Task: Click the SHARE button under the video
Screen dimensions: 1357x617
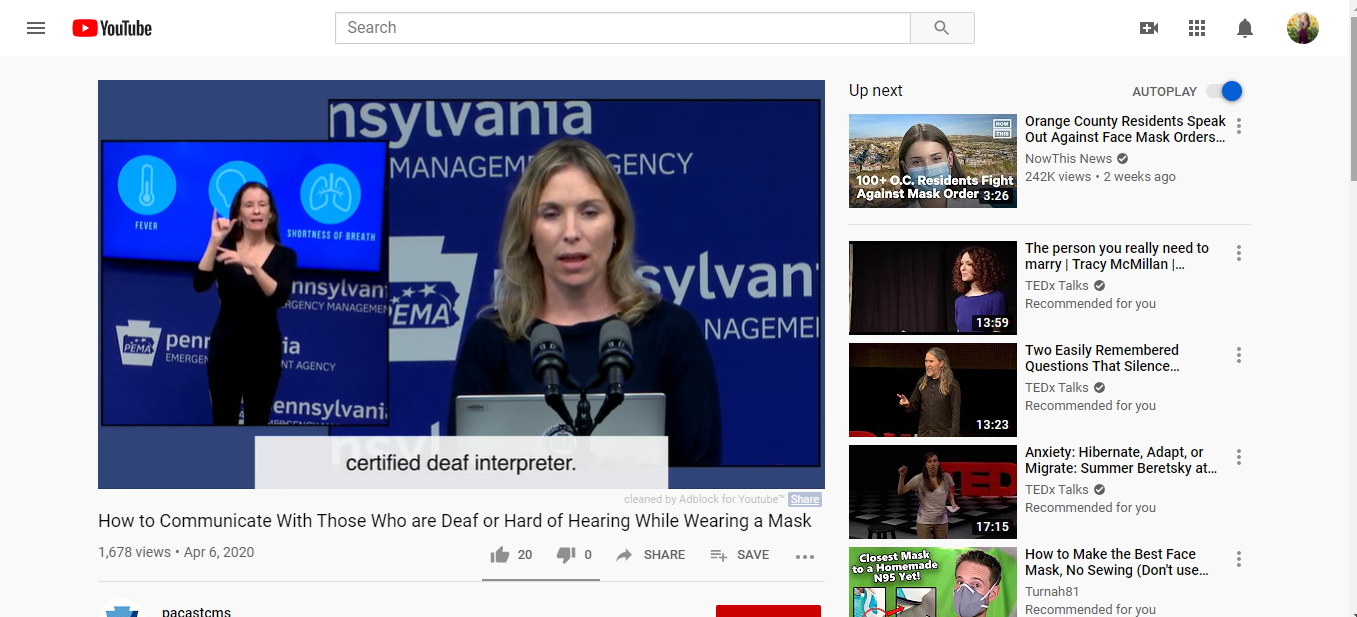Action: point(651,555)
